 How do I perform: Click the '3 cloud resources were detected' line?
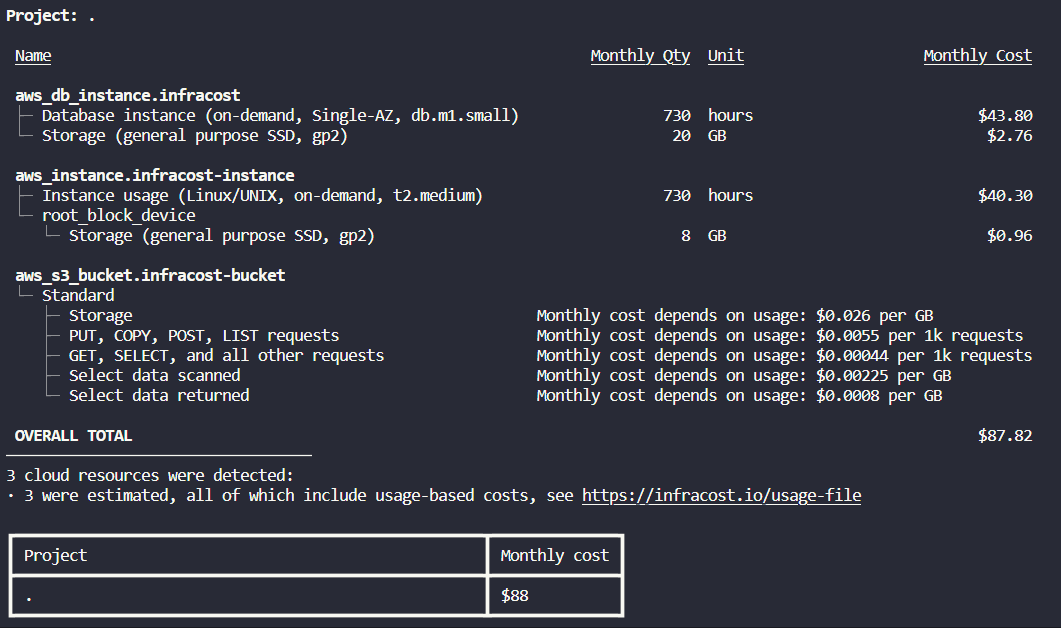coord(150,476)
